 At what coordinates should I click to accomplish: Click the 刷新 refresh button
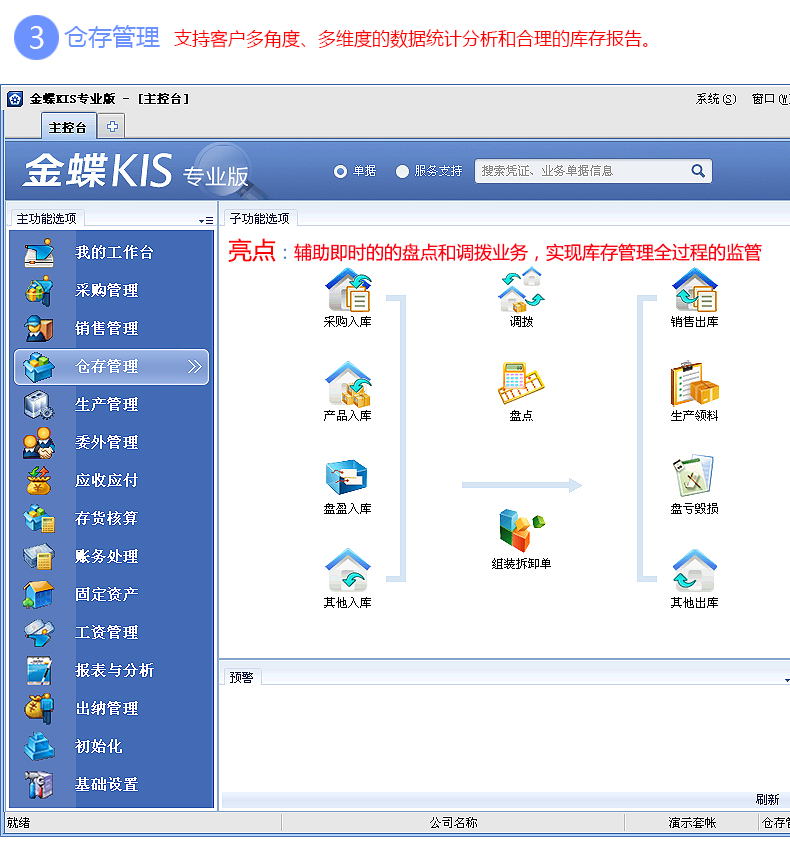tap(767, 799)
